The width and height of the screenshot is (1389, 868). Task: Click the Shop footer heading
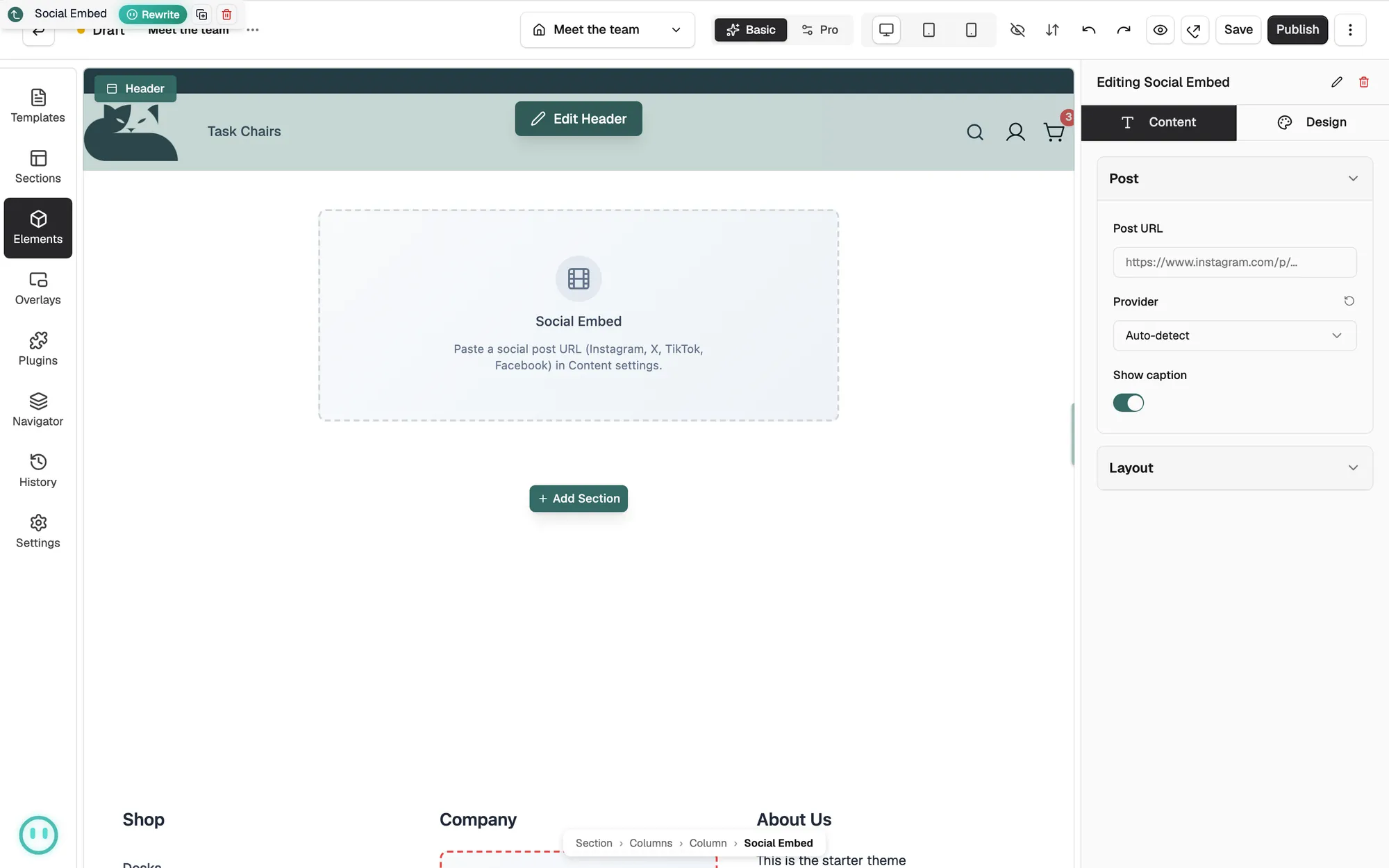pos(143,819)
